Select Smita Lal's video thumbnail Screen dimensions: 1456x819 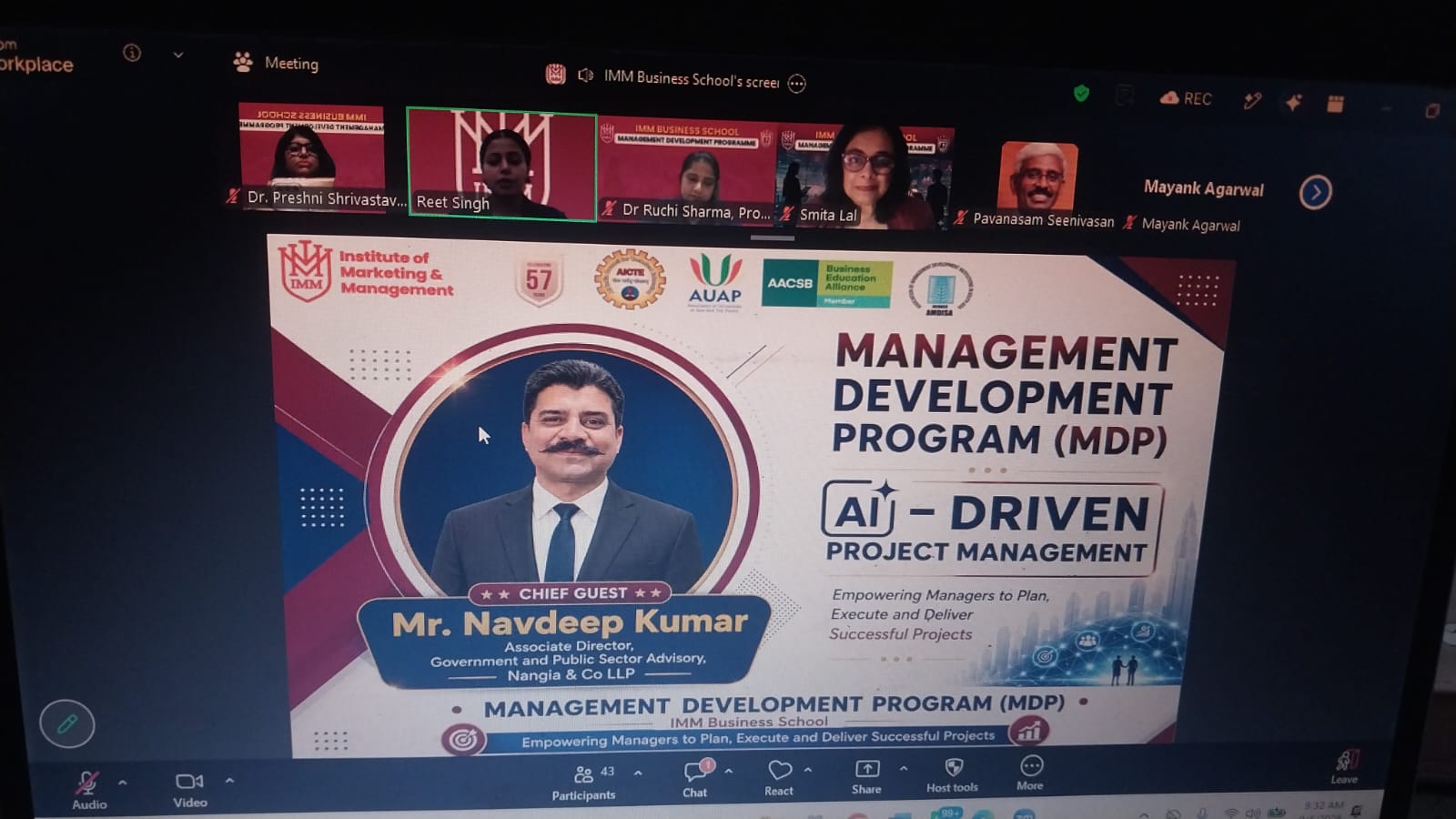pos(864,177)
